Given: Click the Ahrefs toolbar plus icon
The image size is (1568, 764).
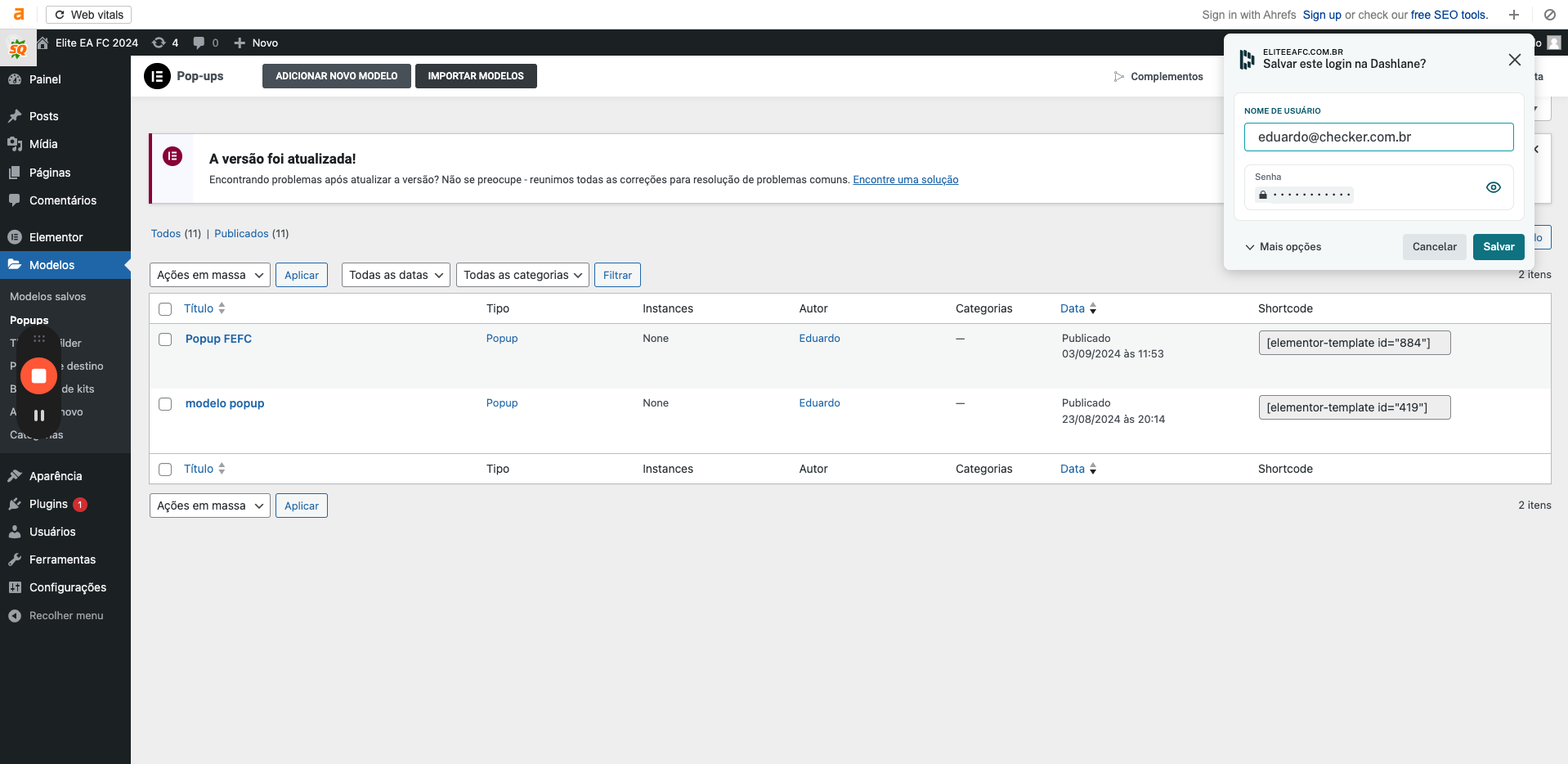Looking at the screenshot, I should pyautogui.click(x=1514, y=15).
